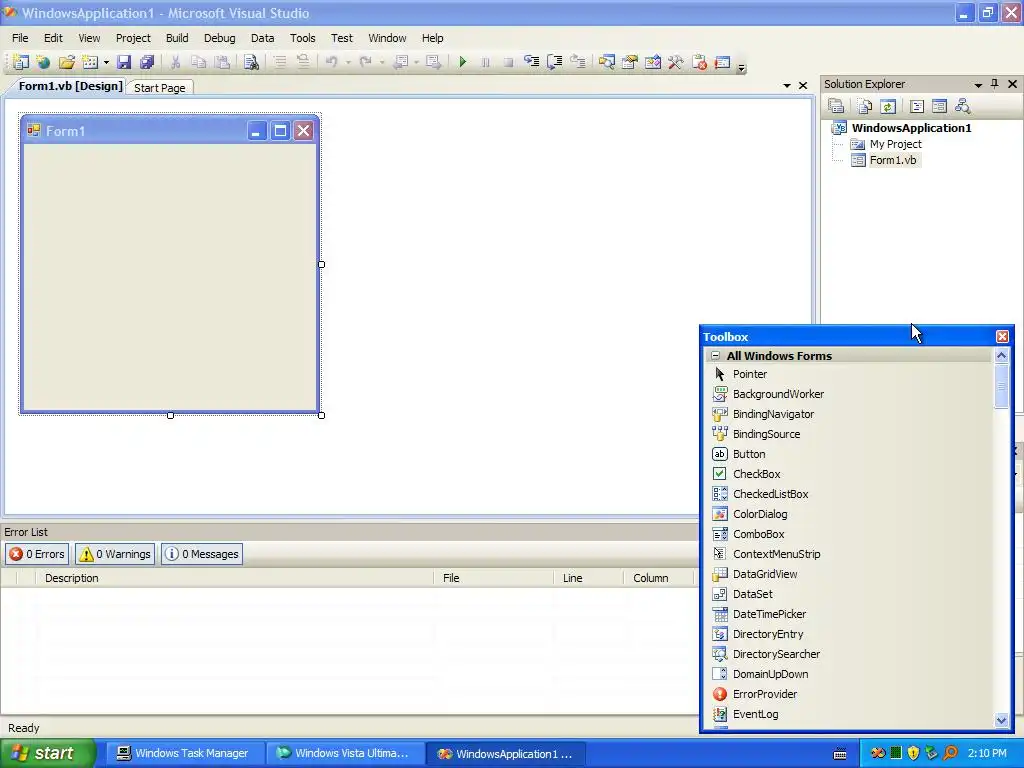Click the Error List icon in the main toolbar
This screenshot has width=1024, height=768.
(699, 62)
